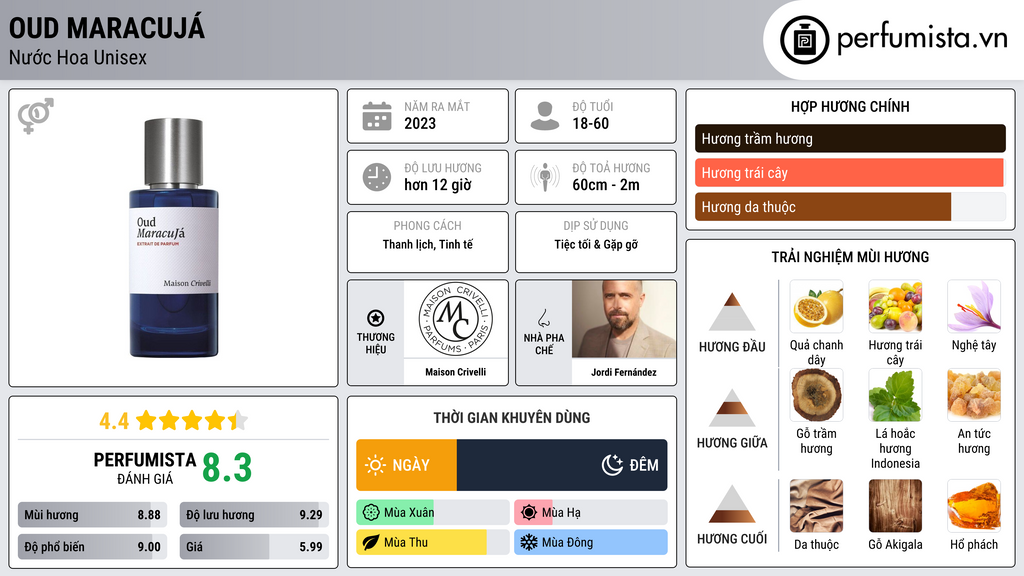Viewport: 1024px width, 576px height.
Task: Click the Giá 5.99 score bar
Action: tap(254, 547)
